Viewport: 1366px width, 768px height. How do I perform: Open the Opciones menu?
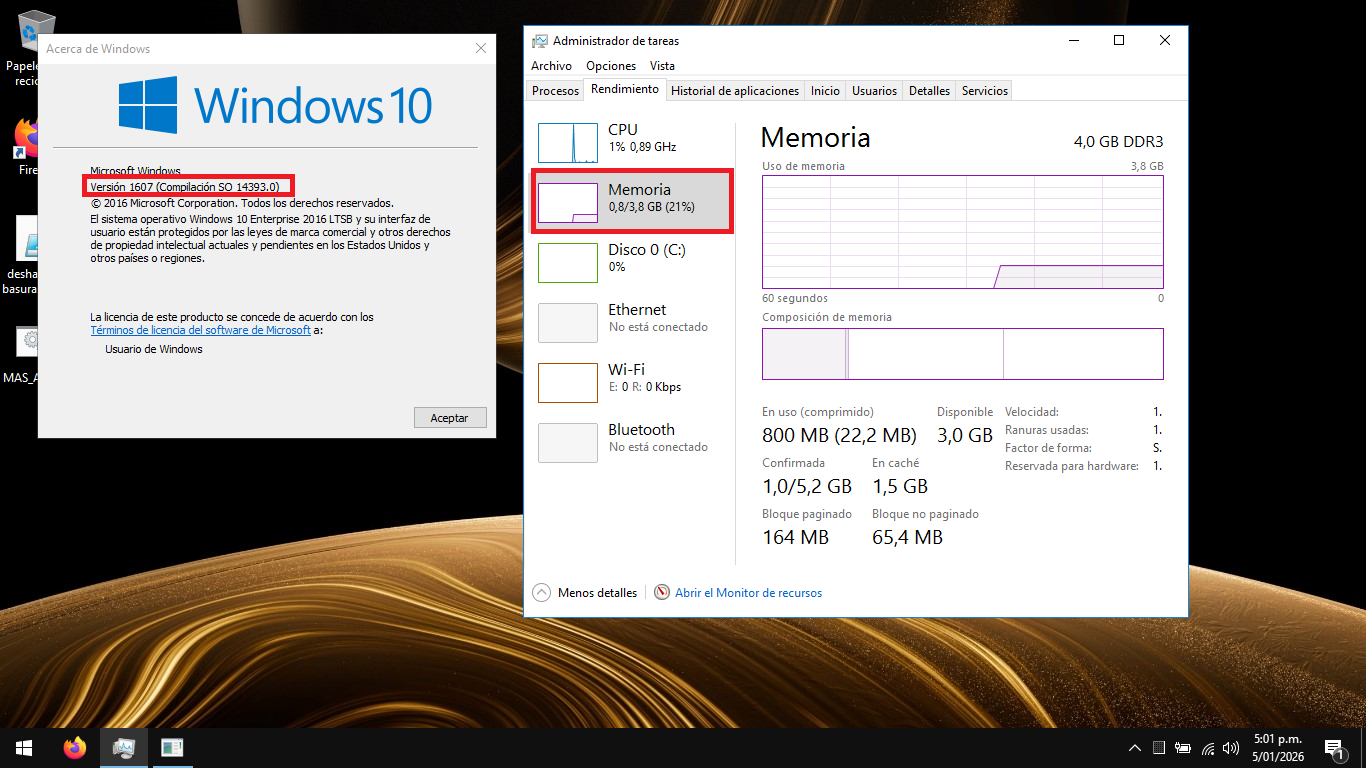coord(611,66)
